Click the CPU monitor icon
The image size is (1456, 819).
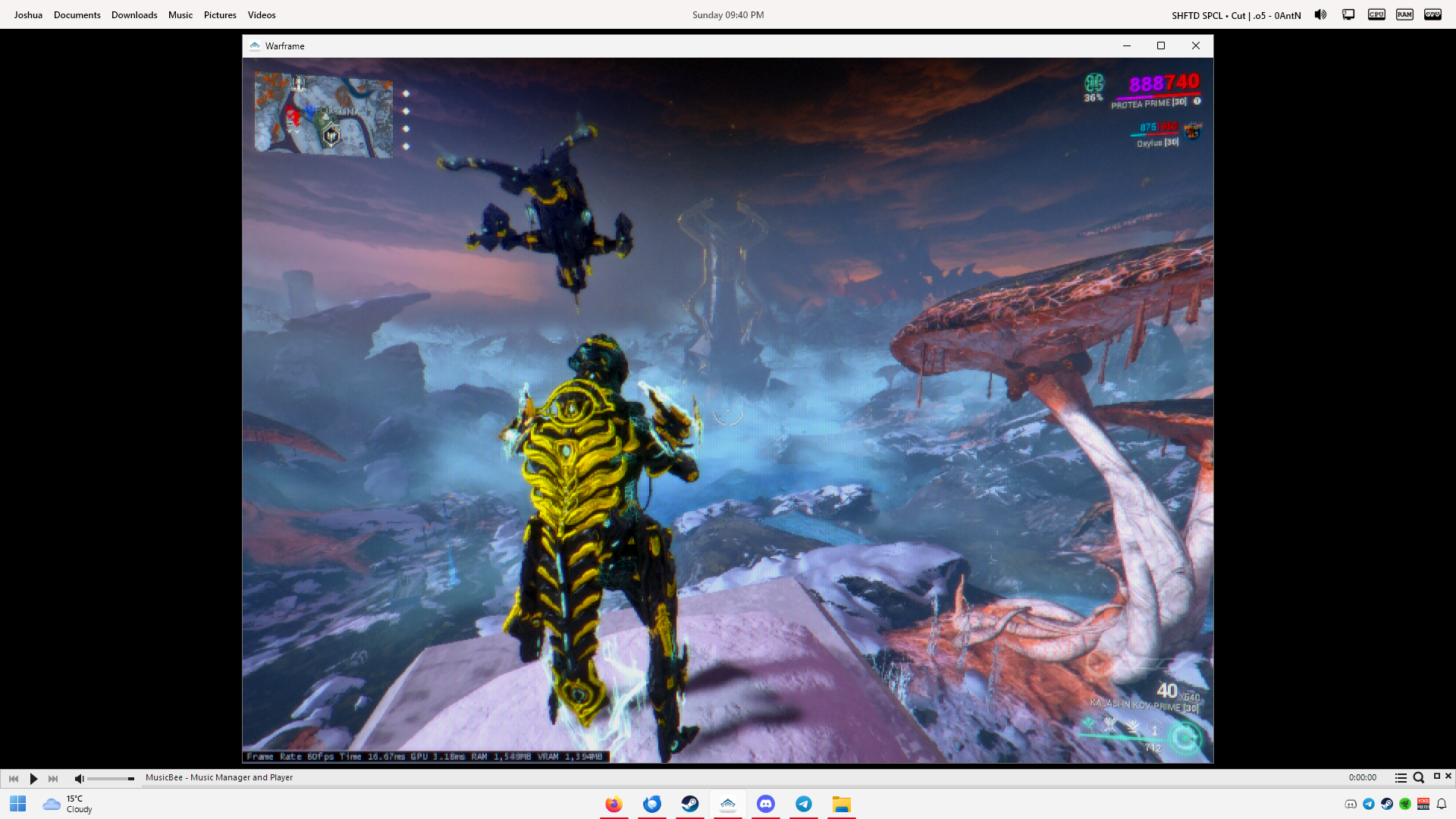click(1376, 14)
